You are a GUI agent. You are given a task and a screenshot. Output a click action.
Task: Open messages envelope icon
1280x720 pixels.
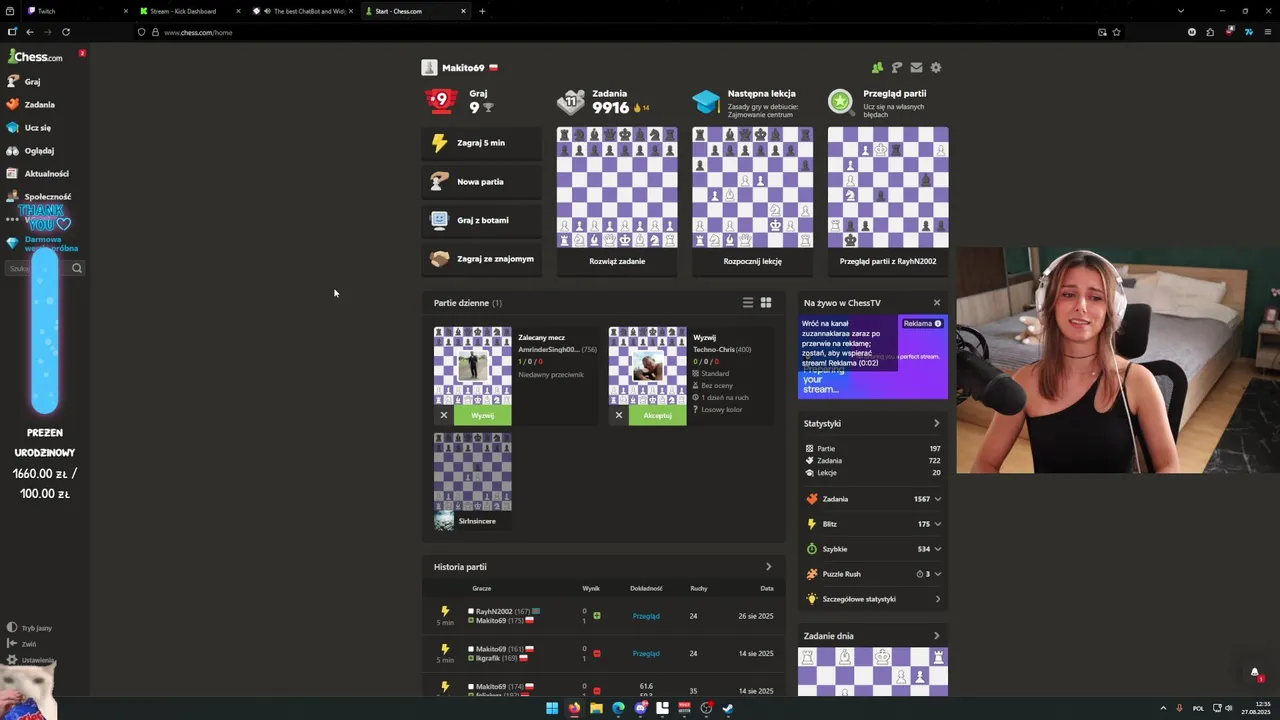tap(916, 68)
